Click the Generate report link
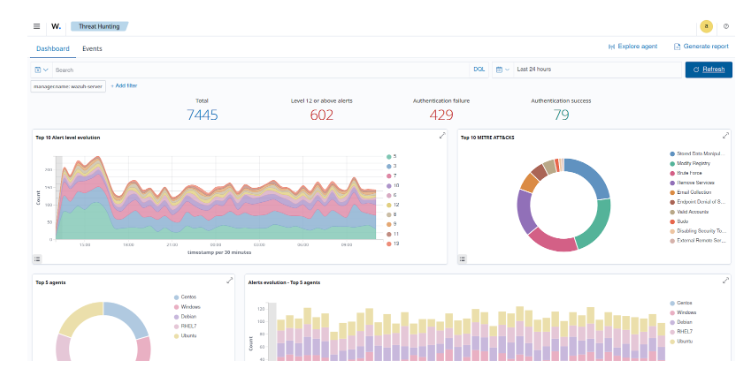The height and width of the screenshot is (372, 748). [701, 47]
